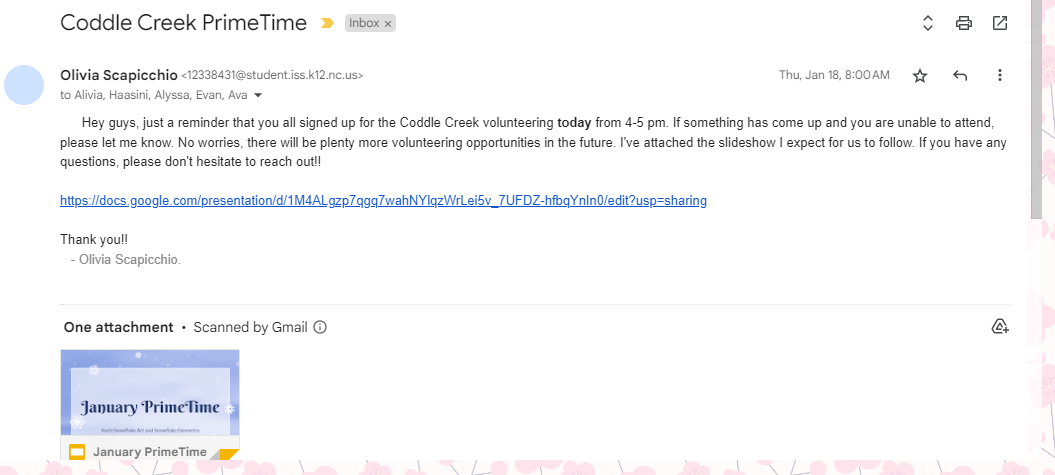Open the email in a new window
1055x475 pixels.
1000,23
